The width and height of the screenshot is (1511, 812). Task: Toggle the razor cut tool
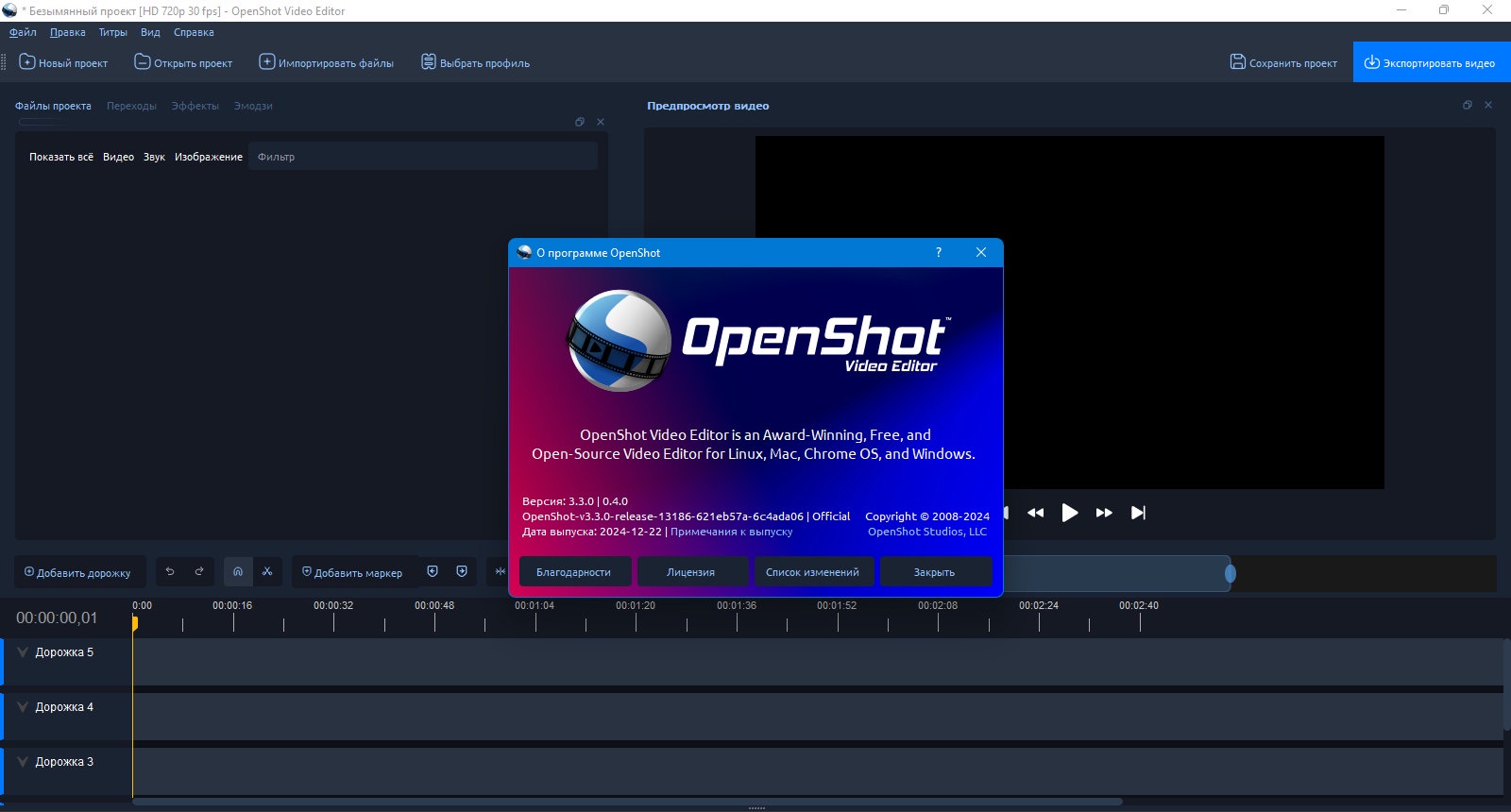pyautogui.click(x=267, y=571)
